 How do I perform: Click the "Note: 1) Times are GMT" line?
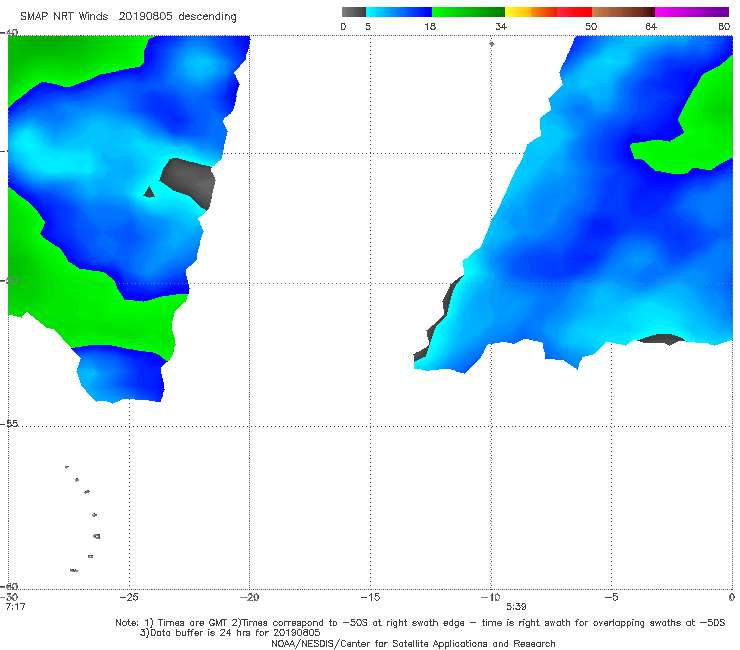pos(420,623)
